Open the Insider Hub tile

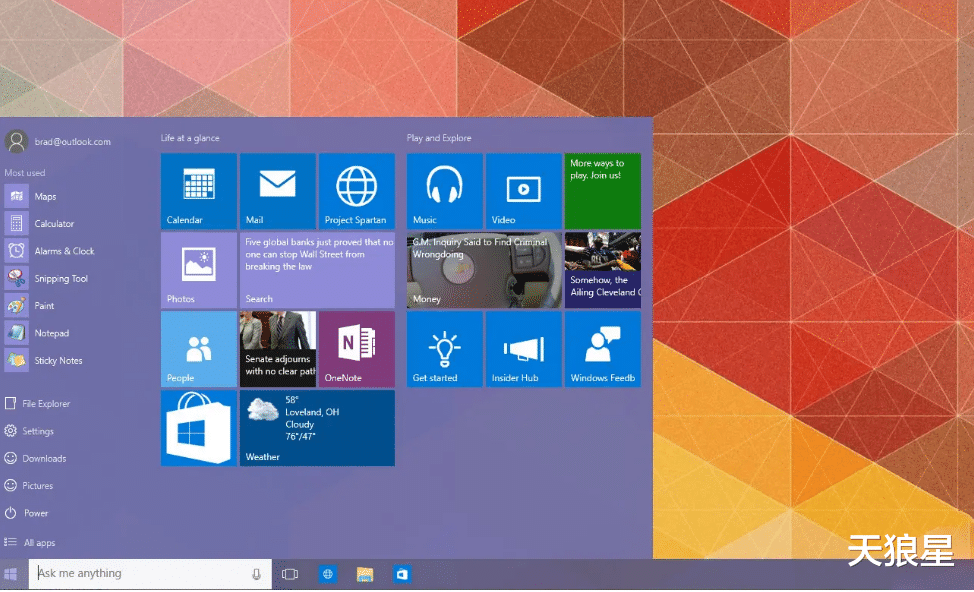click(x=523, y=349)
